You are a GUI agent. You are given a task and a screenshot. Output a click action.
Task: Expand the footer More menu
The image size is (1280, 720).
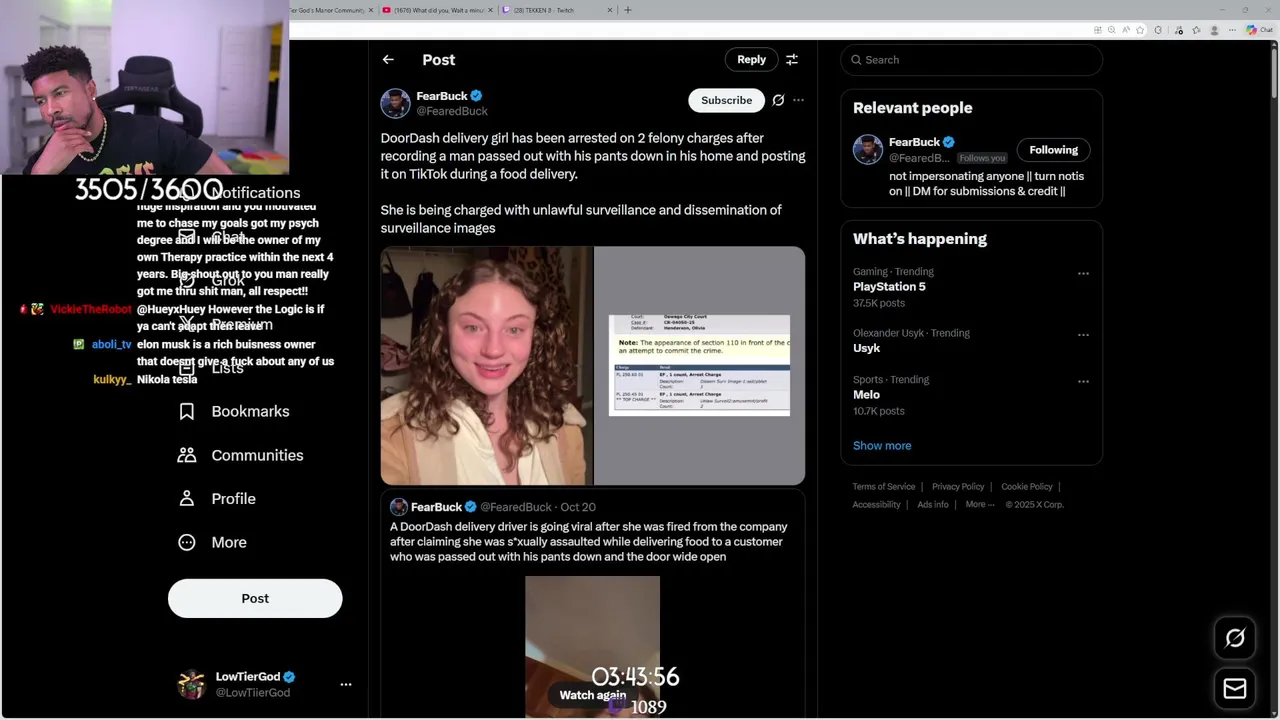point(980,505)
